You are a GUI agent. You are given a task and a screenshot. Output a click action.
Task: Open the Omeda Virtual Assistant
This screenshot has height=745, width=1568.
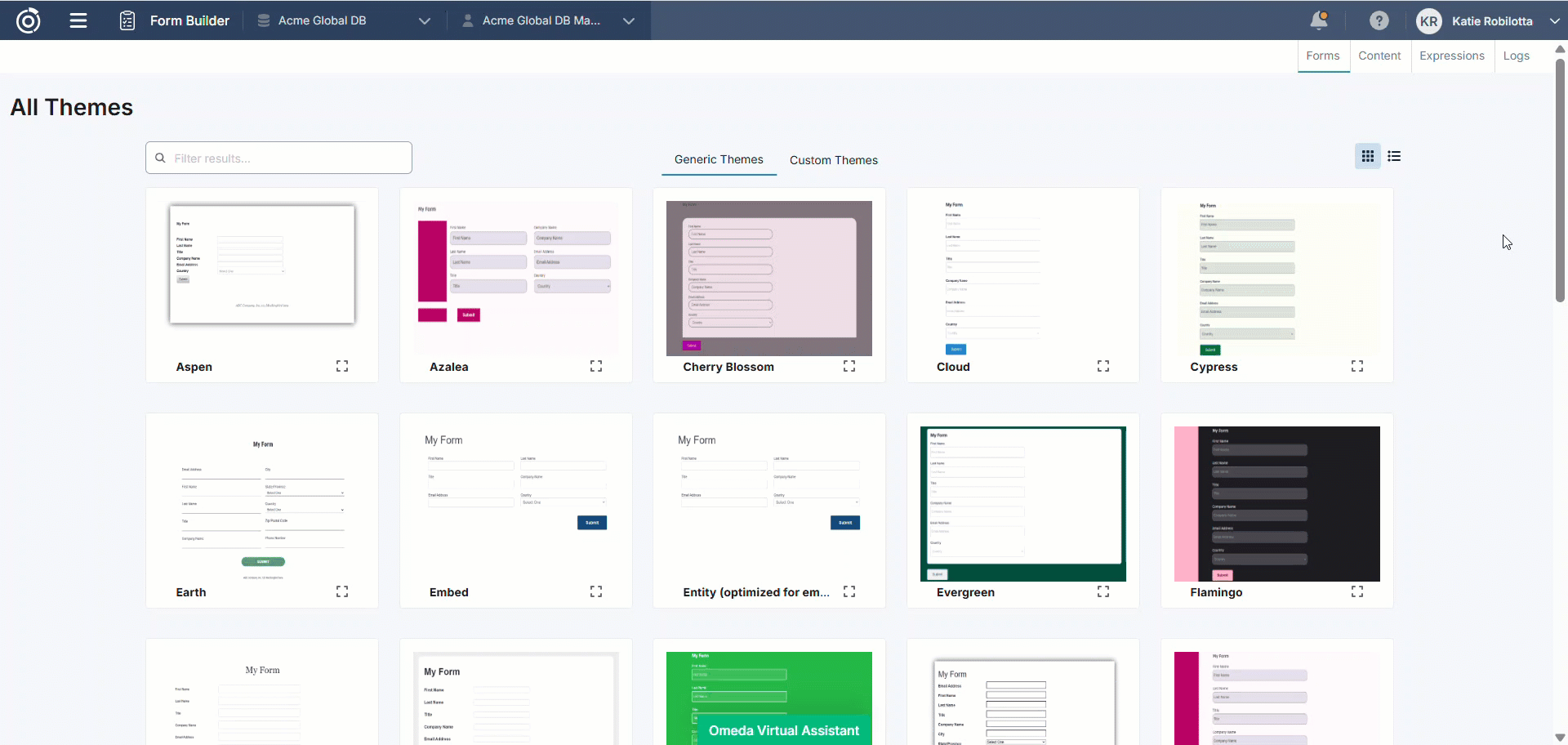point(783,730)
